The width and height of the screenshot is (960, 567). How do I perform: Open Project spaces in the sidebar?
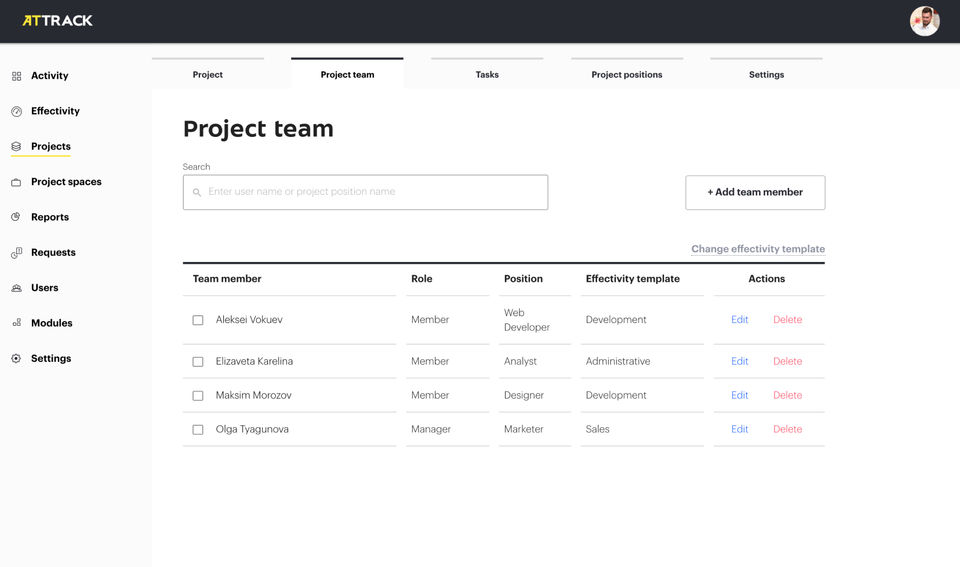click(x=66, y=182)
